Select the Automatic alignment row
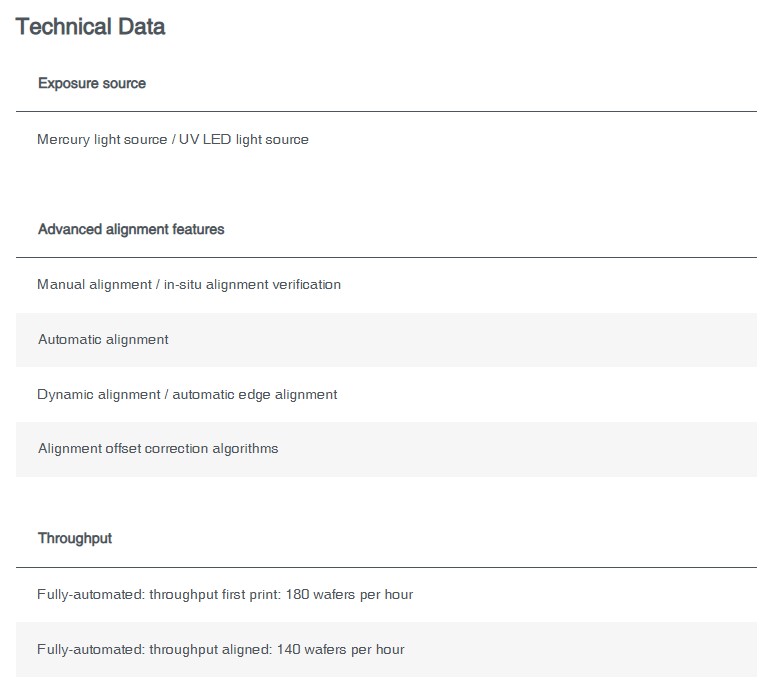This screenshot has height=688, width=778. point(386,340)
